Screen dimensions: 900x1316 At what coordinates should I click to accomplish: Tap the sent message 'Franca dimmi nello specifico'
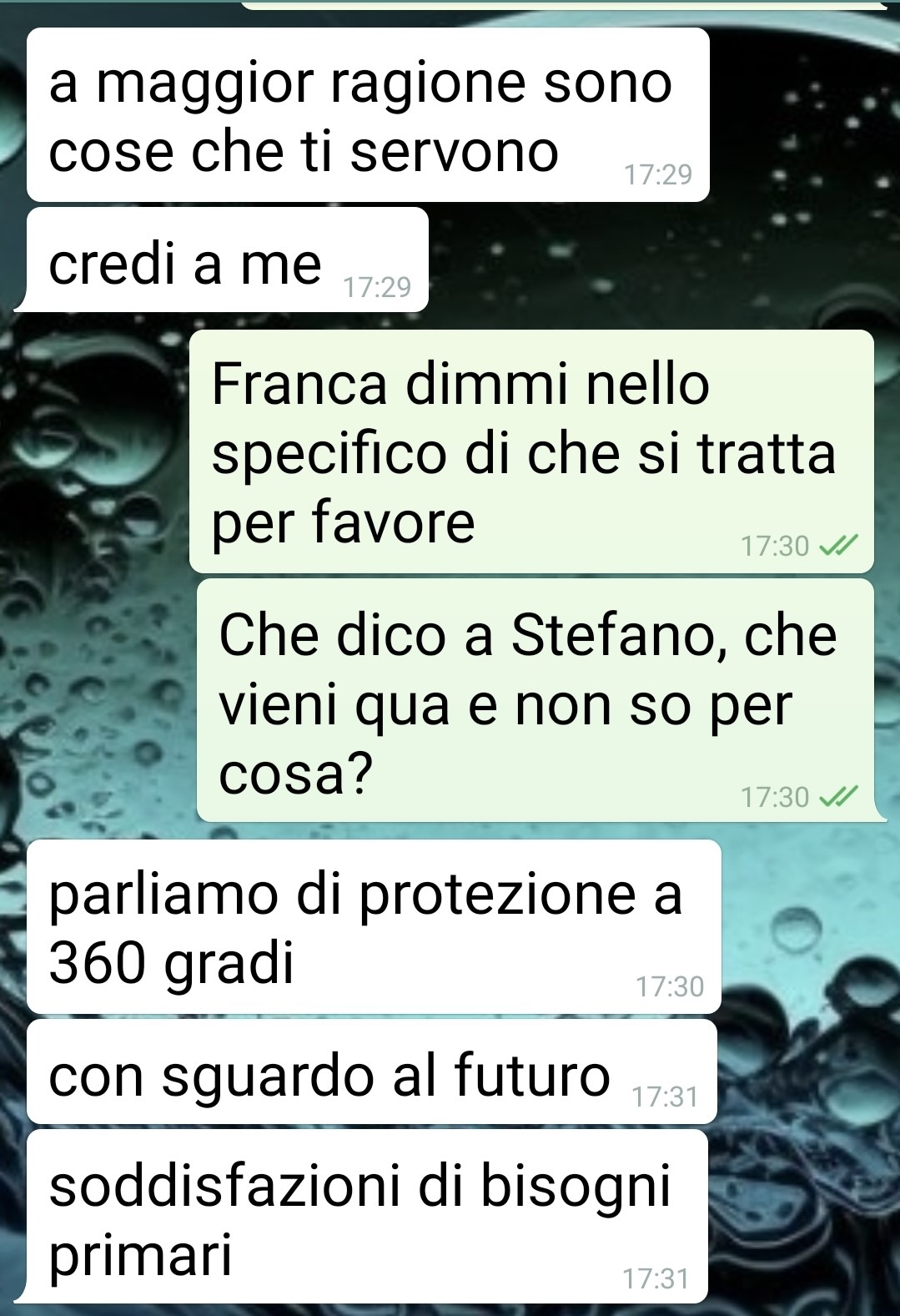(x=531, y=451)
